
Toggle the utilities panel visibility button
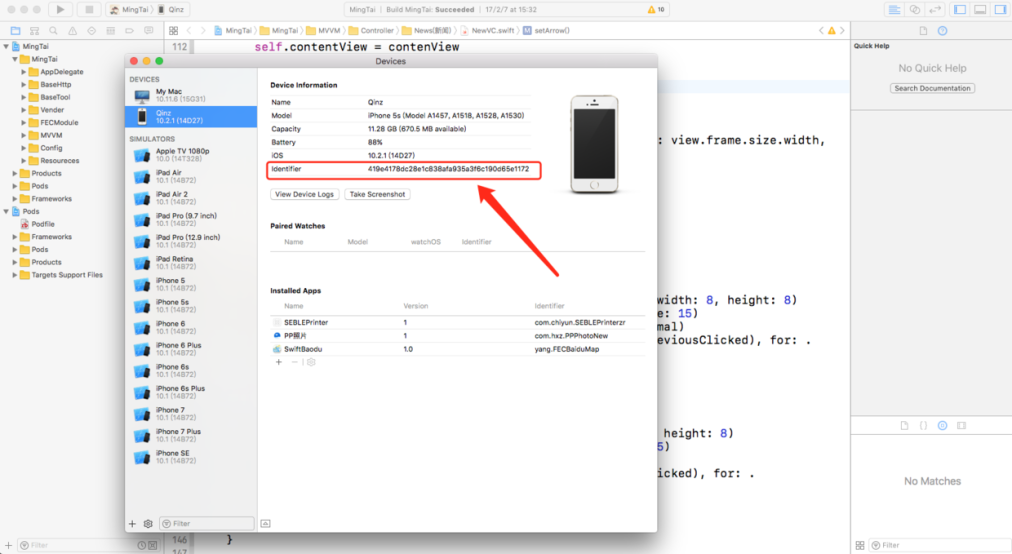coord(1000,10)
